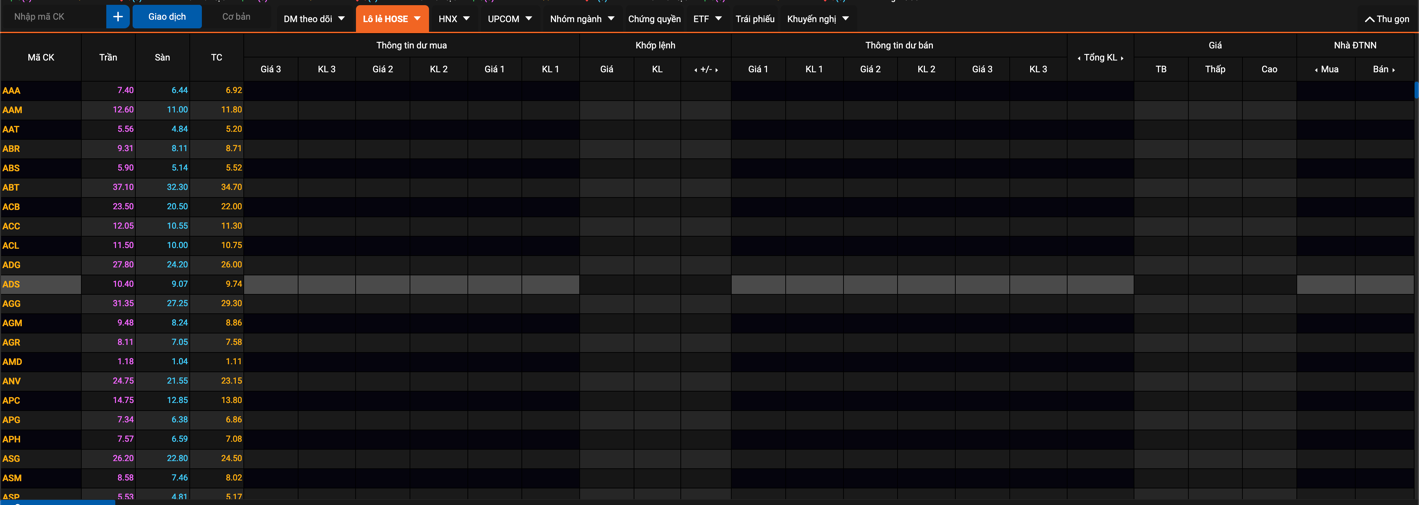Select the ACB stock symbol

pyautogui.click(x=11, y=207)
